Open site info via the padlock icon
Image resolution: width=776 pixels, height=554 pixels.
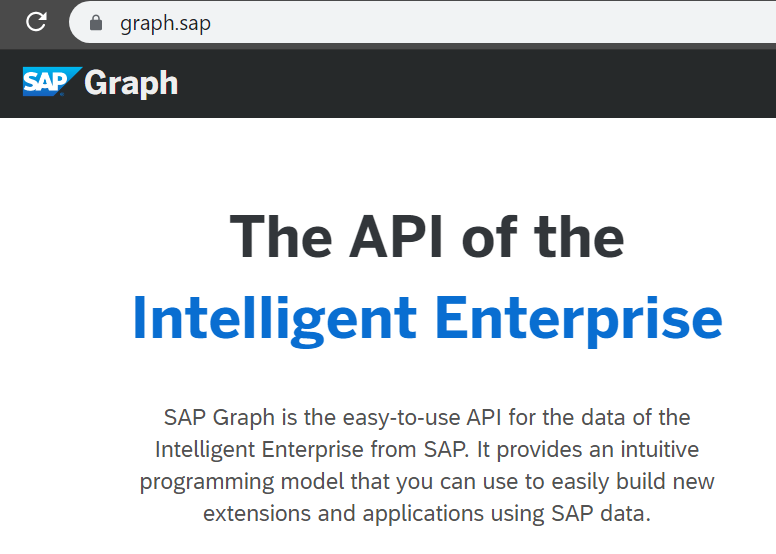[x=96, y=23]
